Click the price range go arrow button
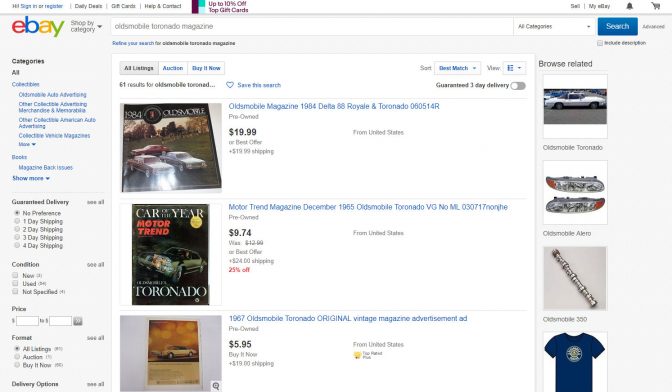The width and height of the screenshot is (672, 392). [x=78, y=321]
